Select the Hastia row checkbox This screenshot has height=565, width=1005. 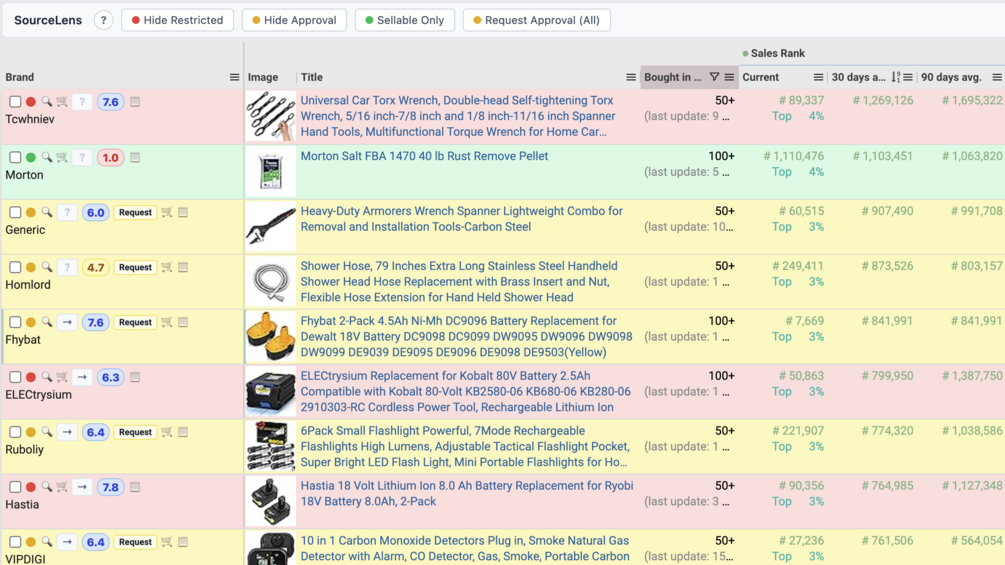point(15,487)
